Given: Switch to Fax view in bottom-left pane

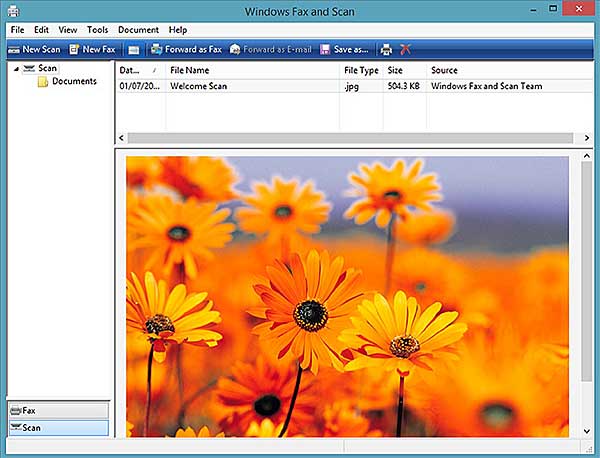Looking at the screenshot, I should (58, 411).
